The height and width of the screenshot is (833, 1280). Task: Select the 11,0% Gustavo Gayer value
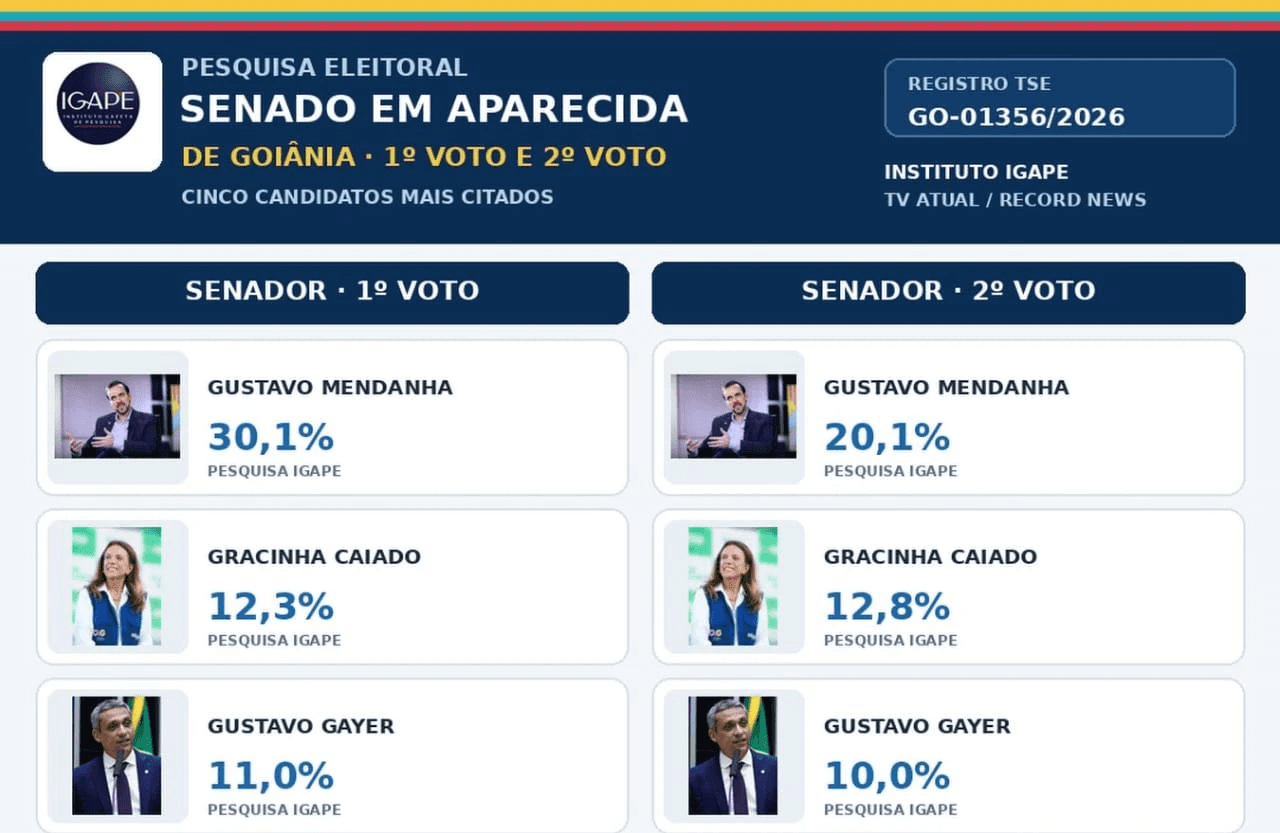point(271,776)
